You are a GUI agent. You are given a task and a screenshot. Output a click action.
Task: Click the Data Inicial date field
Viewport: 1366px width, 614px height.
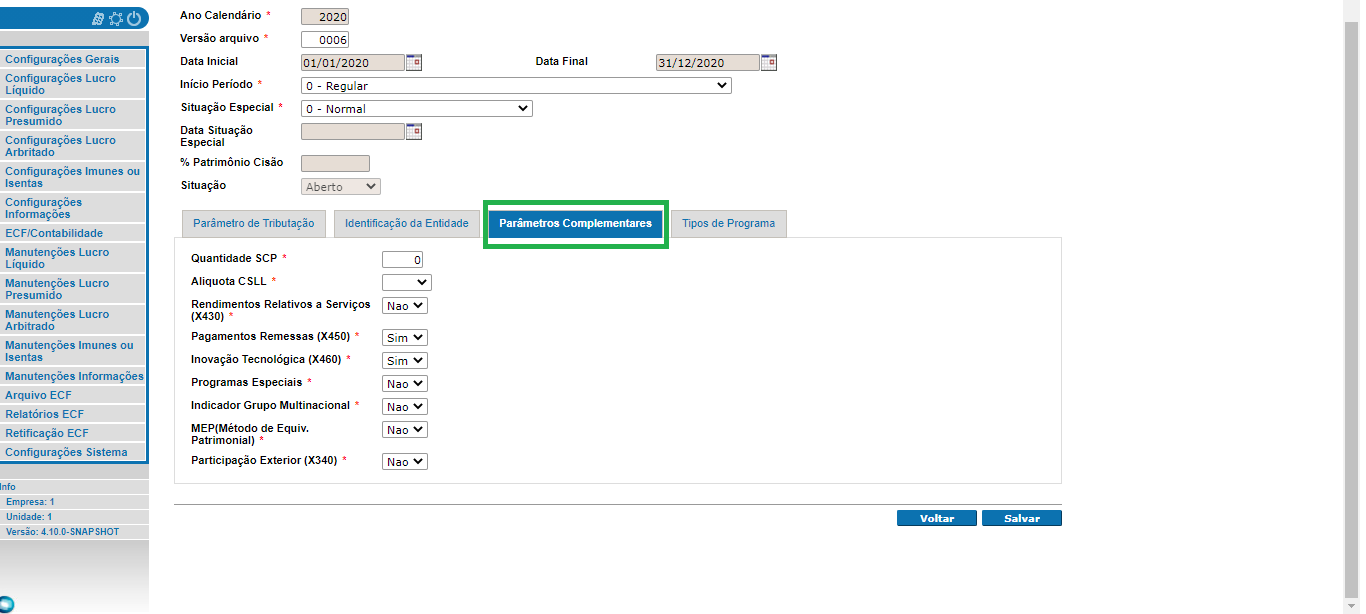[353, 63]
